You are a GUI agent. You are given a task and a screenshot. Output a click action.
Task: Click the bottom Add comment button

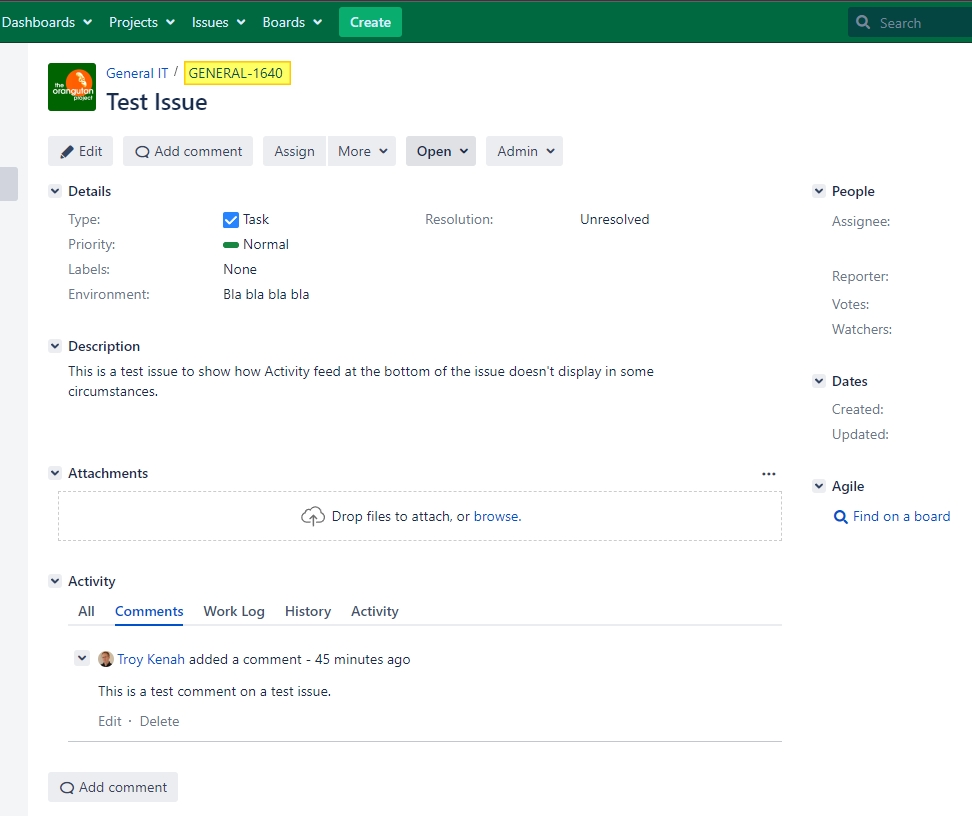tap(113, 787)
